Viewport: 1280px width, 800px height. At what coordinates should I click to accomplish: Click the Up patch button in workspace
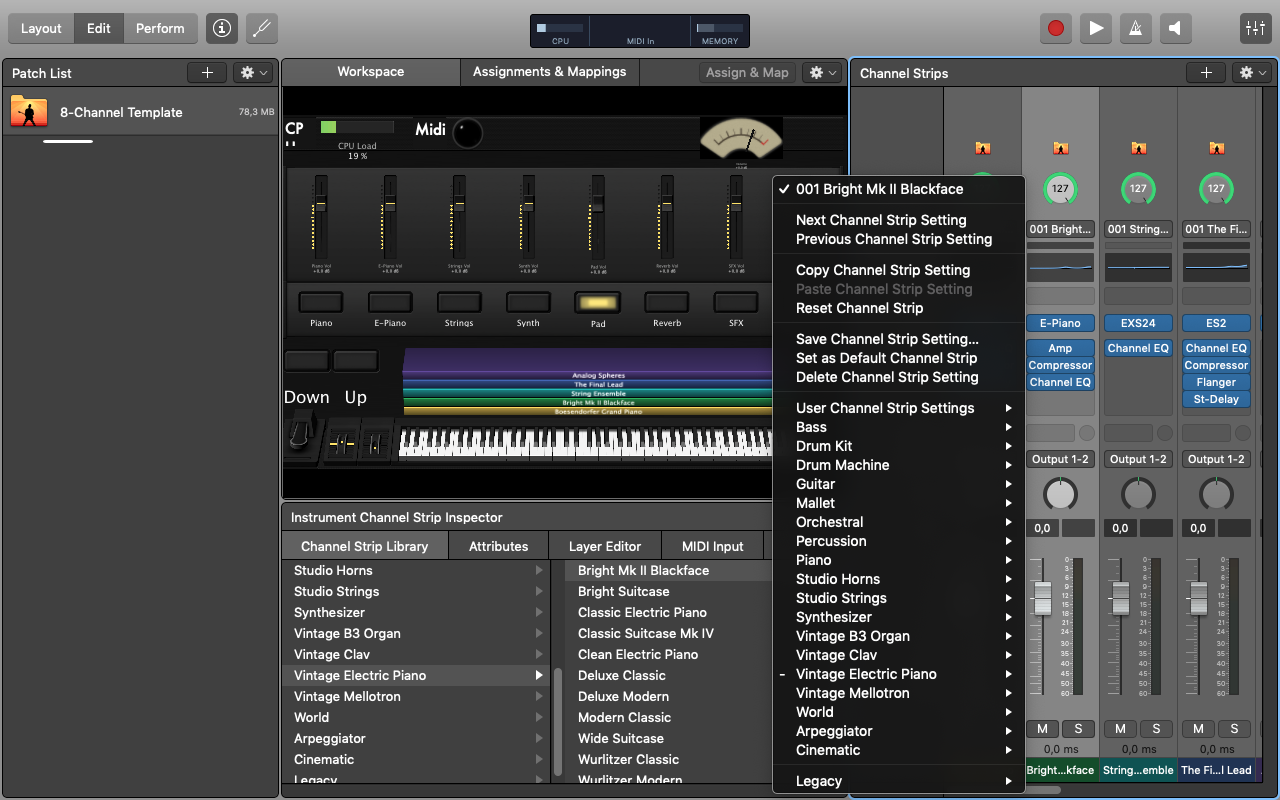(x=356, y=362)
